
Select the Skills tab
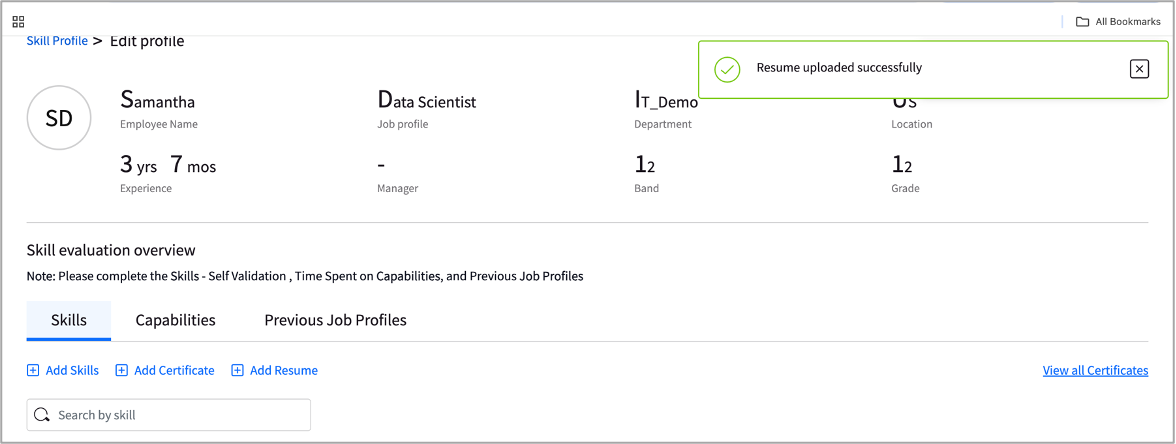coord(69,320)
